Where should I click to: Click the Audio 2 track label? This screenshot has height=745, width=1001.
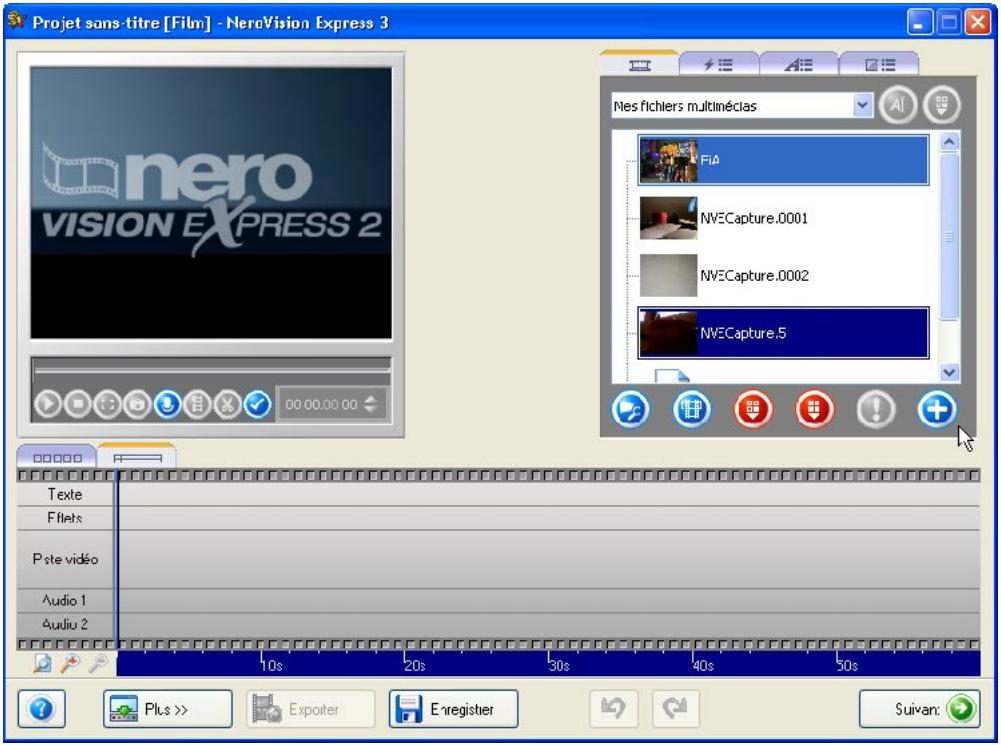[x=64, y=624]
